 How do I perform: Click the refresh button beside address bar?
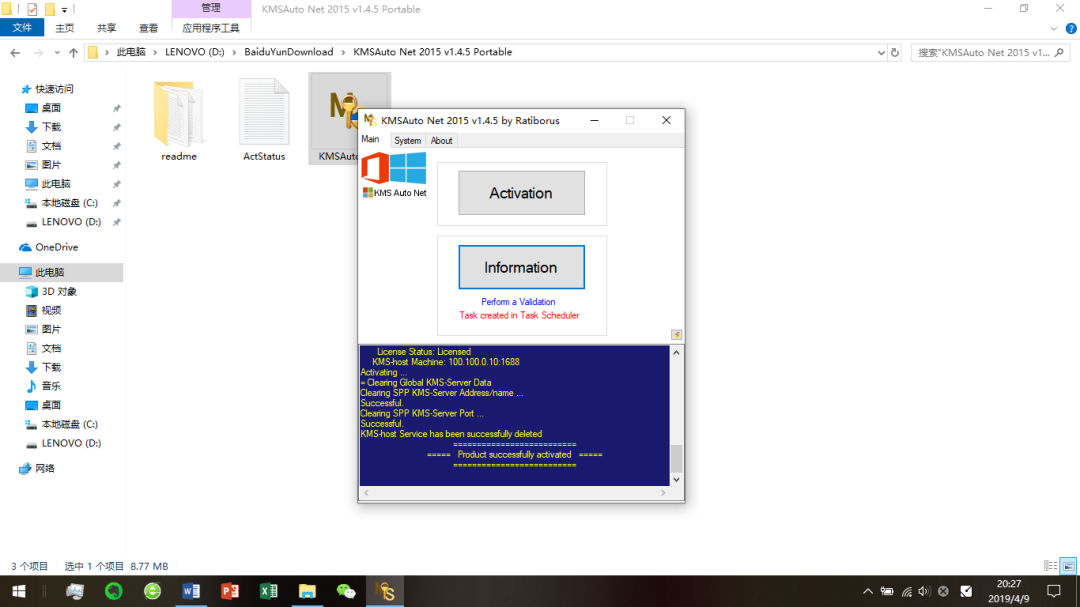click(x=895, y=52)
